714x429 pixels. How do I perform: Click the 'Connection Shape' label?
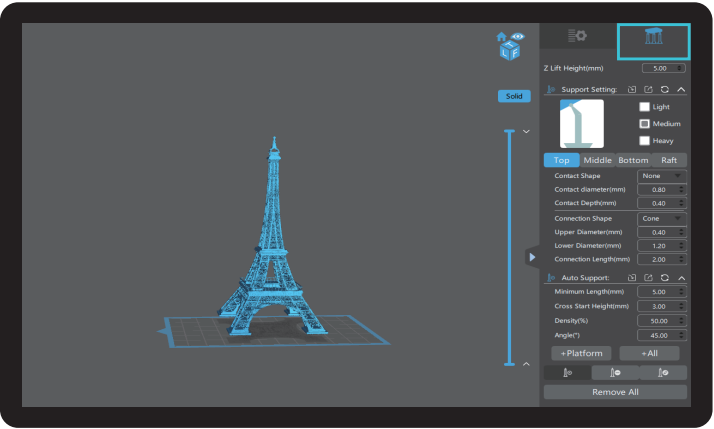click(x=583, y=219)
